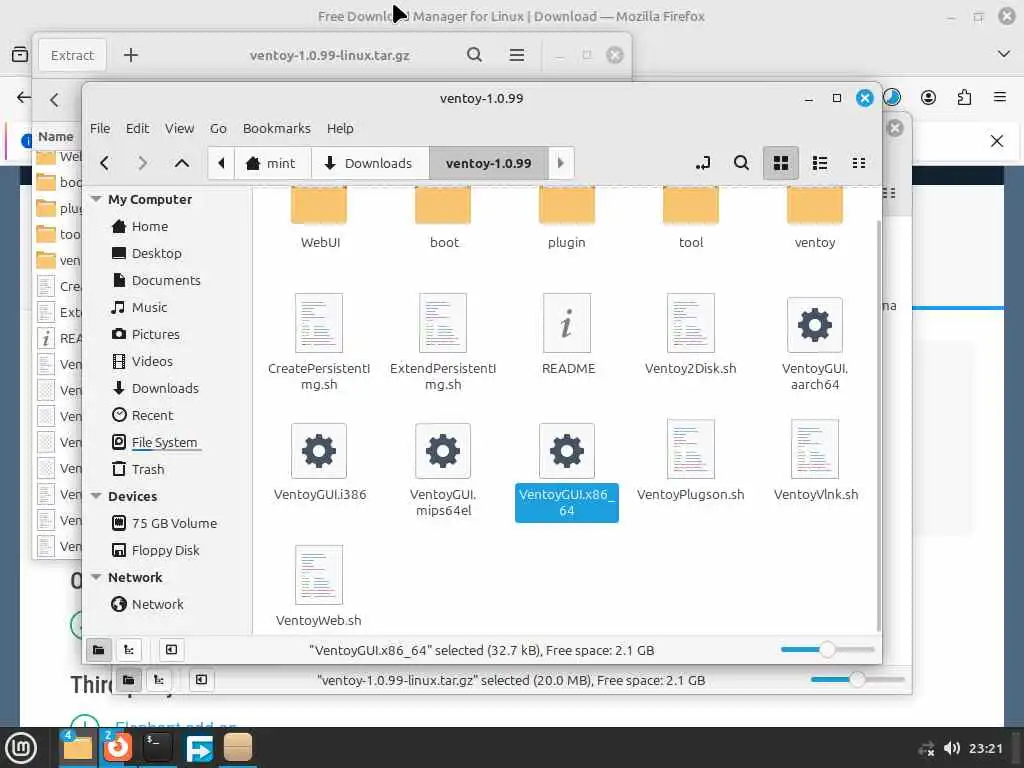Click vertical scrollbar of file view
The image size is (1024, 768).
tap(878, 424)
